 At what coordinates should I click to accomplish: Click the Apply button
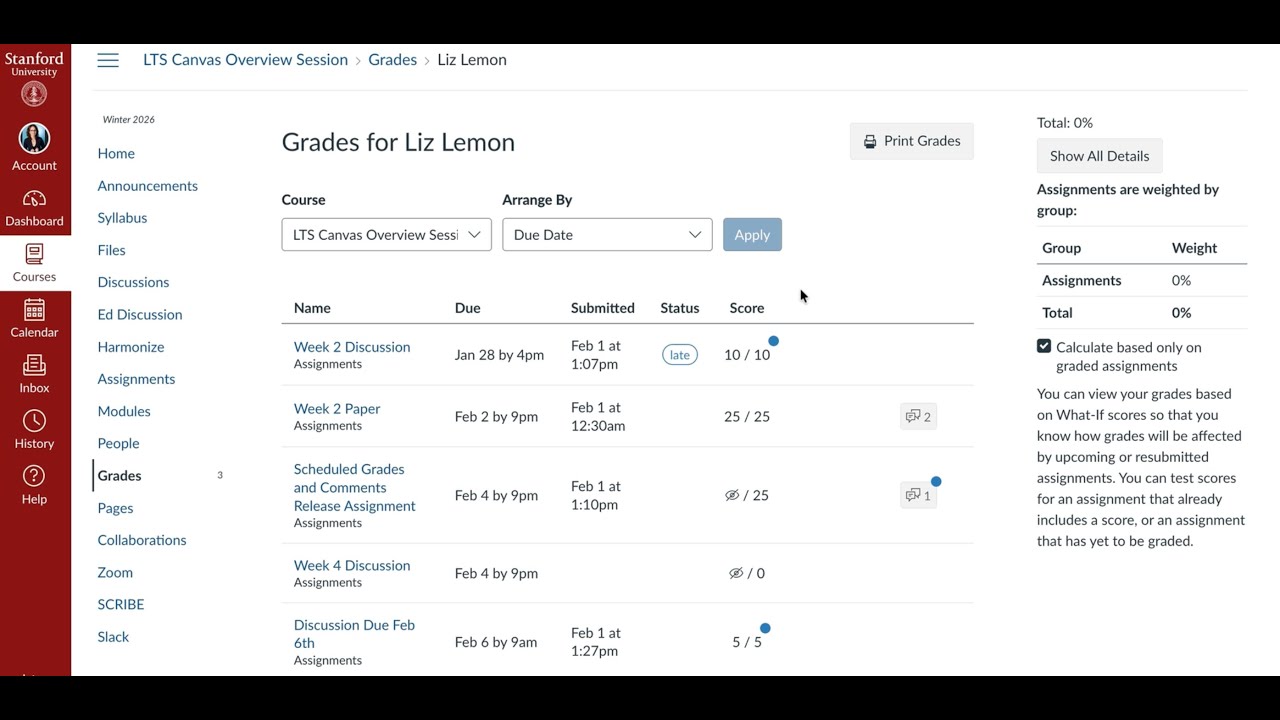[752, 235]
